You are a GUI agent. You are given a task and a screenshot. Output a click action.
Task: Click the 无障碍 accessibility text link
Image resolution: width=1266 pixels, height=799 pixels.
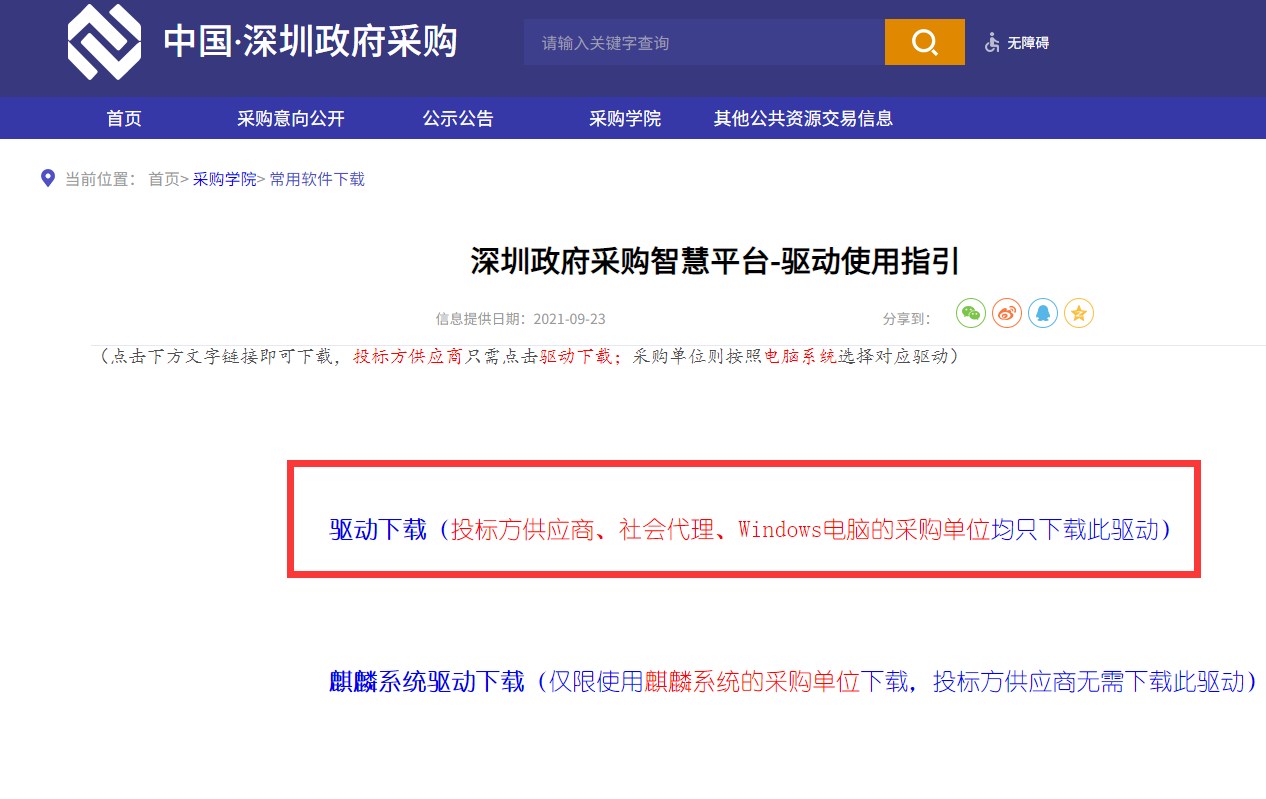pos(1028,43)
